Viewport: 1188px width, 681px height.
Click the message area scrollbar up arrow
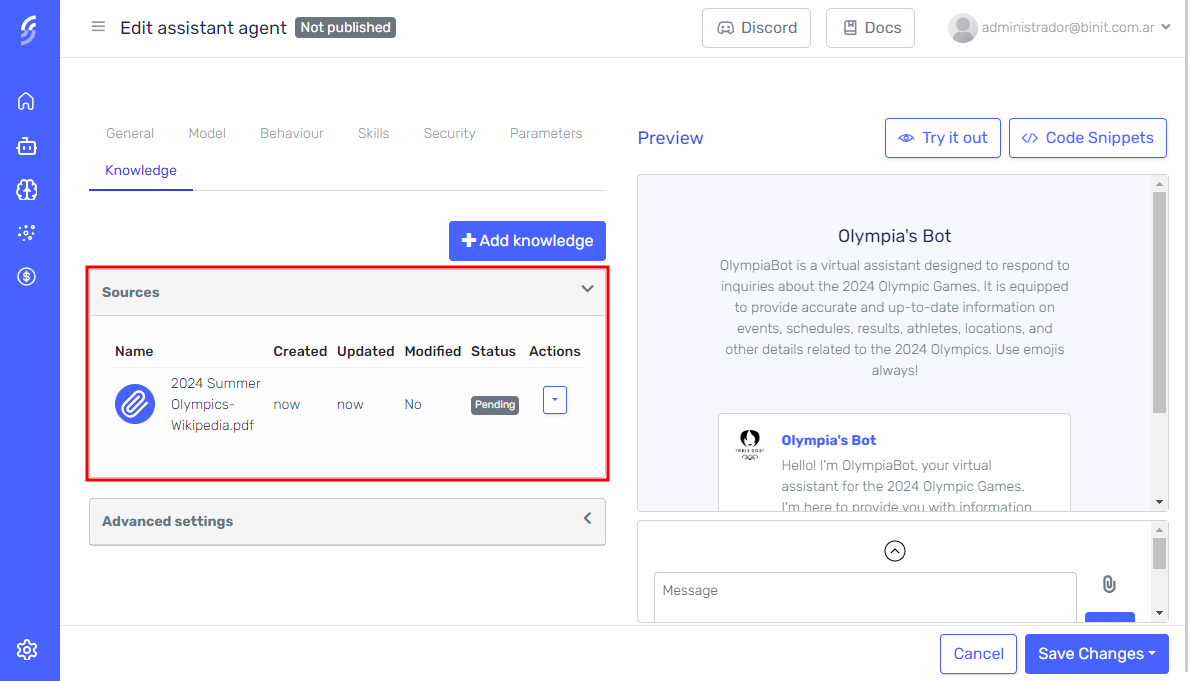click(x=1159, y=529)
